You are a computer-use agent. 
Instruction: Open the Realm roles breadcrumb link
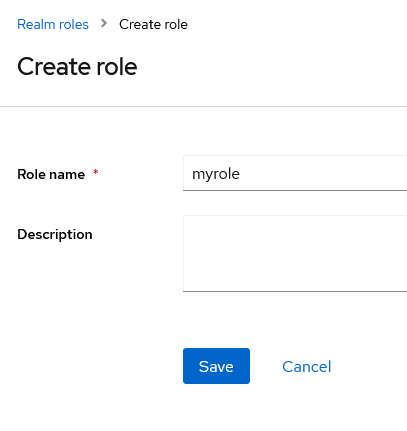pyautogui.click(x=53, y=24)
